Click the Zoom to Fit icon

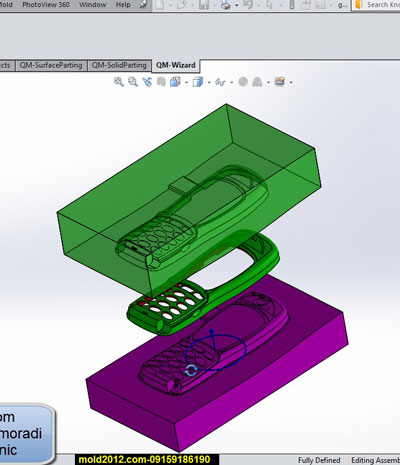coord(119,82)
